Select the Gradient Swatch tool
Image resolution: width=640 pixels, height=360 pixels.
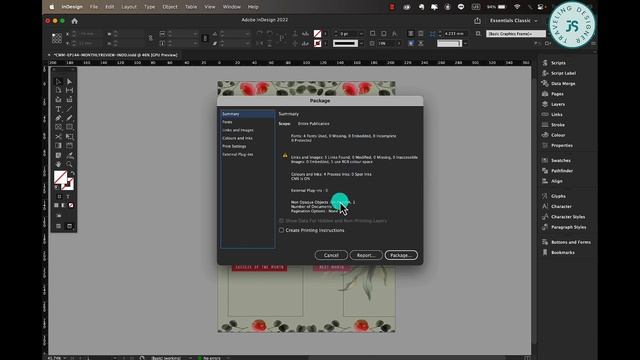58,145
